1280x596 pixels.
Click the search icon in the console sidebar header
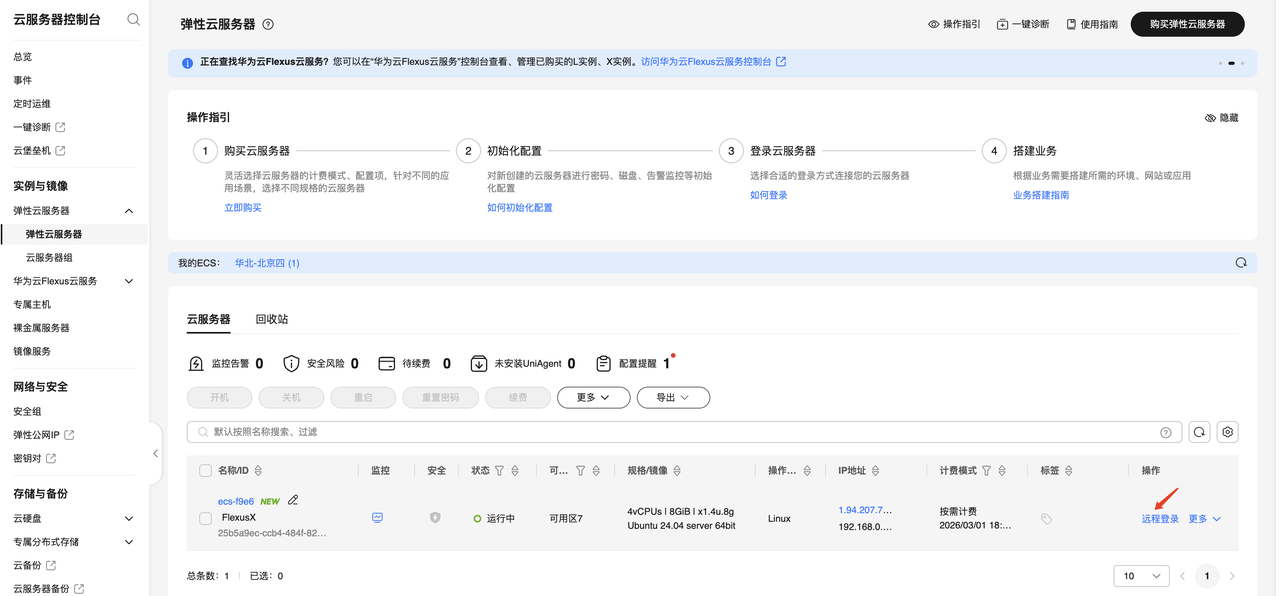pyautogui.click(x=133, y=18)
